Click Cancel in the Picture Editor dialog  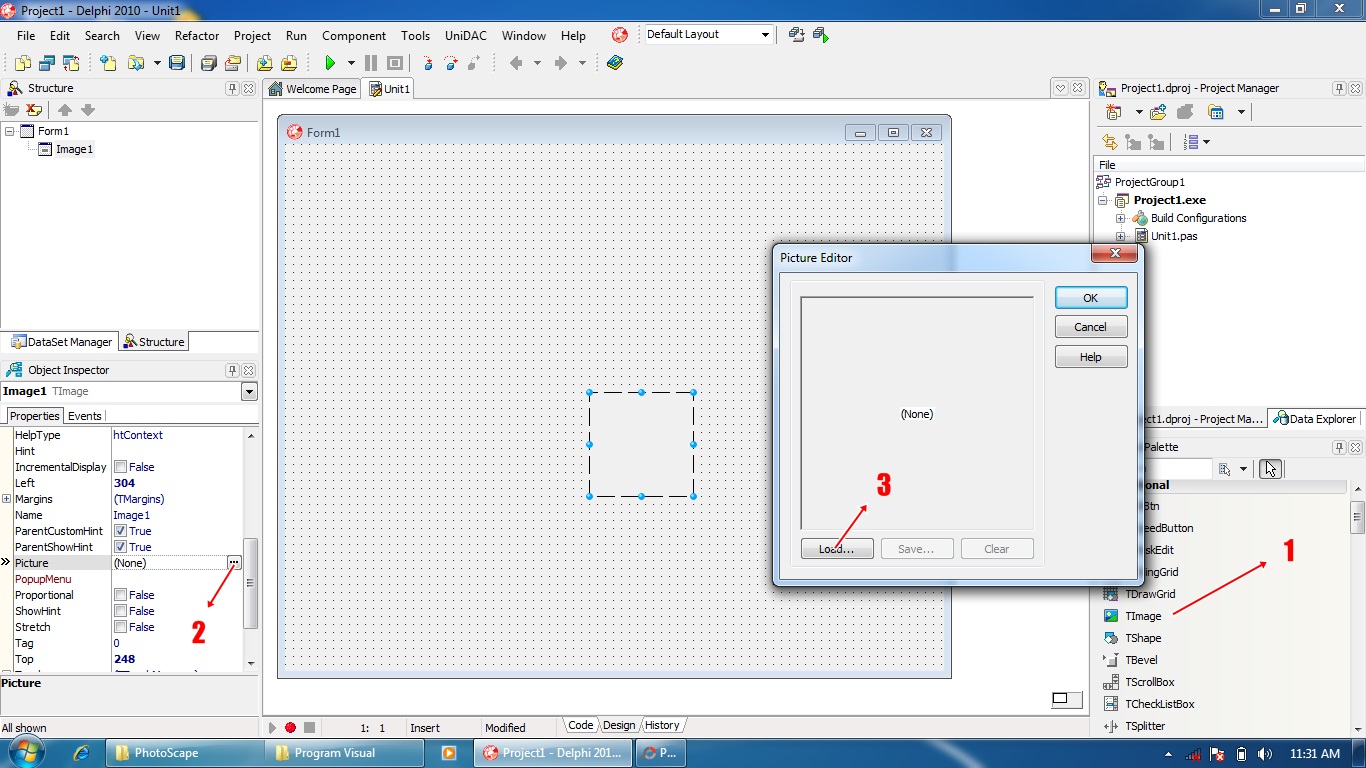pos(1091,327)
